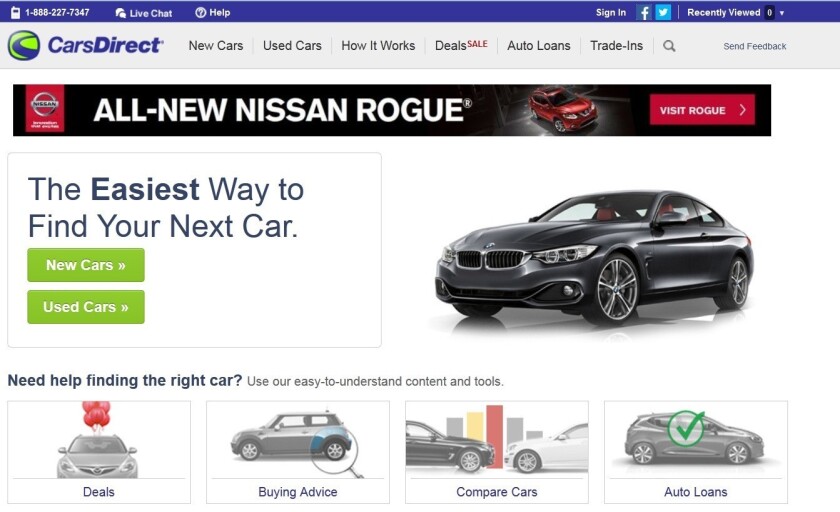The height and width of the screenshot is (512, 840).
Task: Open the Facebook icon in top bar
Action: coord(643,12)
